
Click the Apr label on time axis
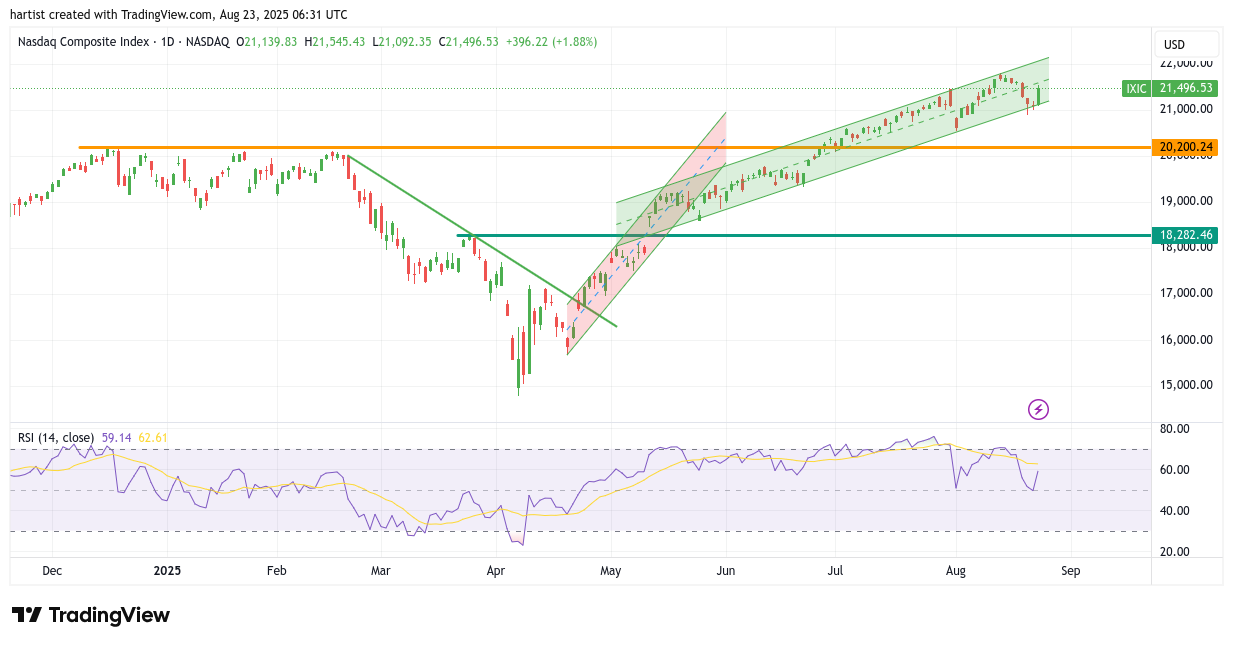(496, 571)
